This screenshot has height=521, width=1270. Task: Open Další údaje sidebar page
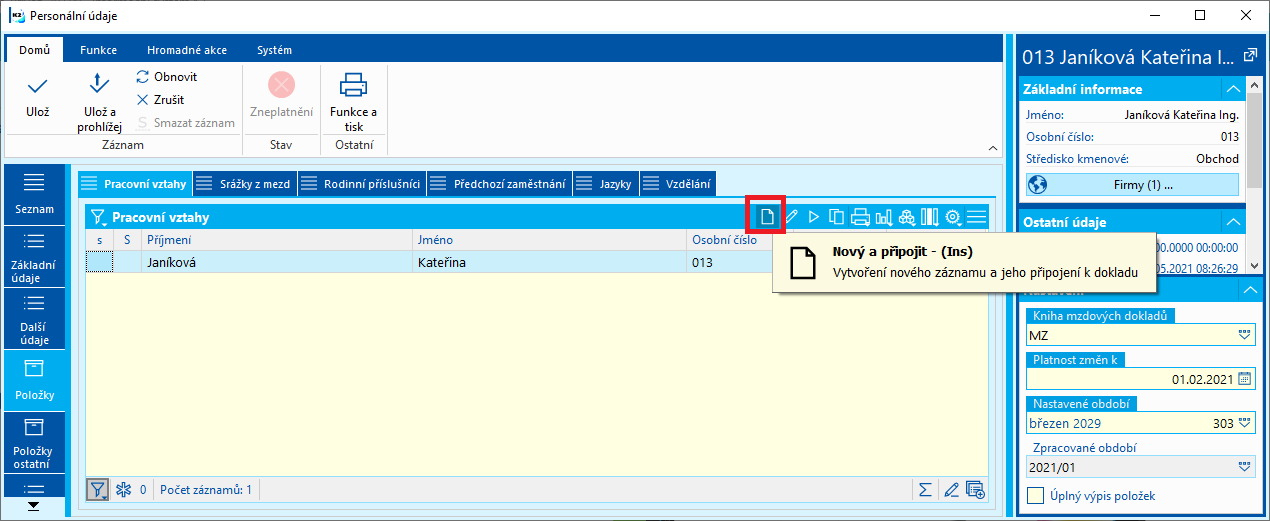click(x=35, y=319)
